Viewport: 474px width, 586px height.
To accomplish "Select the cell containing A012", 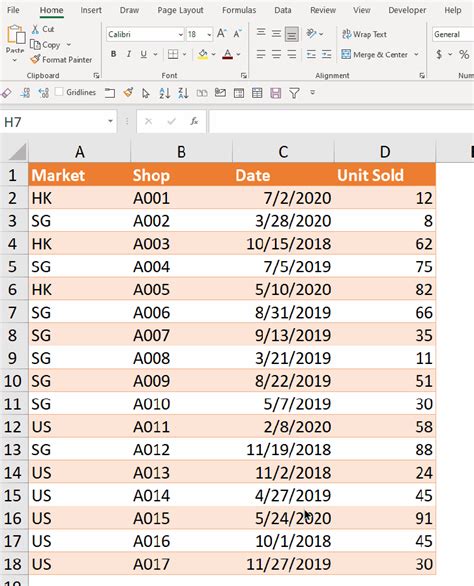I will tap(181, 450).
